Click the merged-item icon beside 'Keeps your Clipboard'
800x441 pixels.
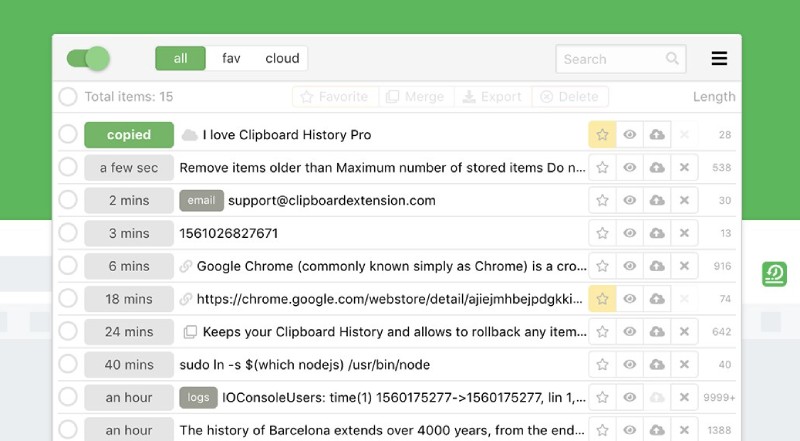coord(190,332)
